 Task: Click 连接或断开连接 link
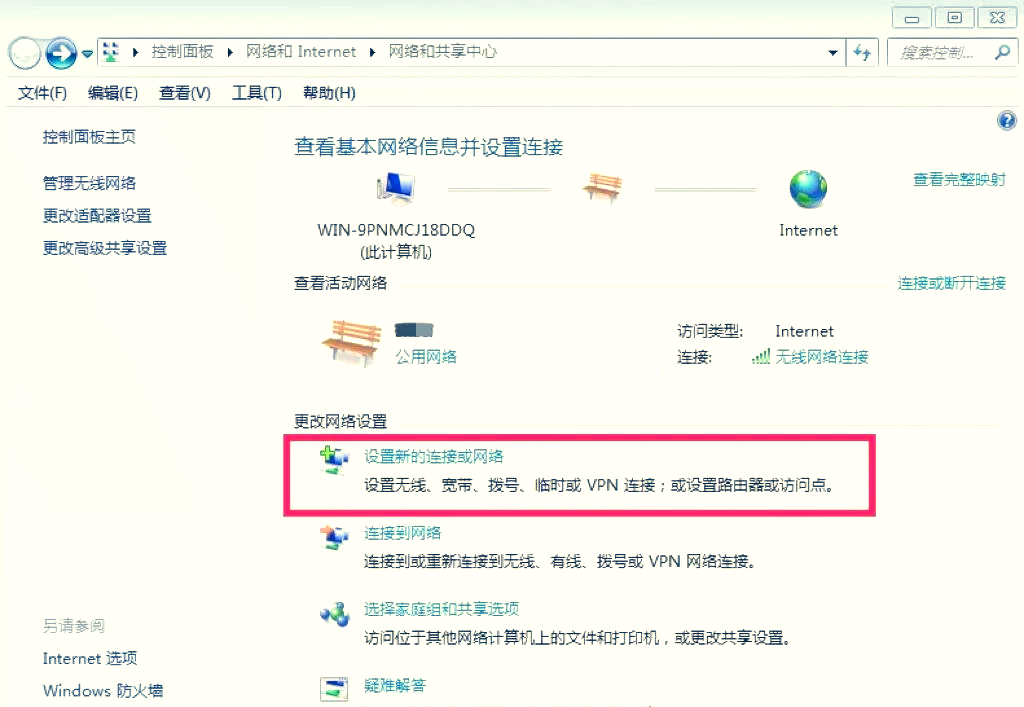[x=951, y=283]
